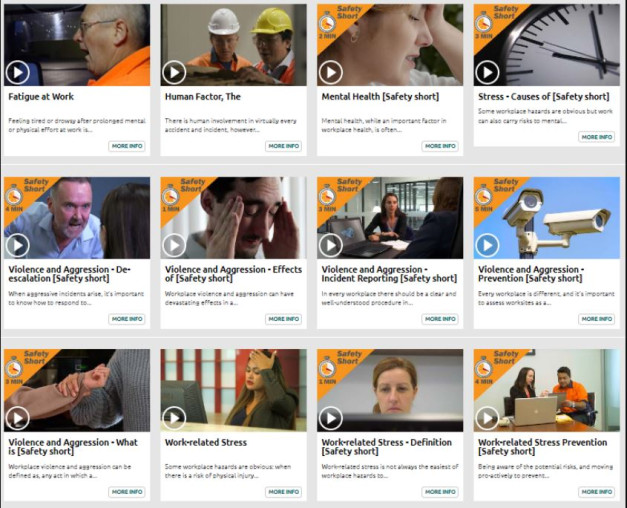The width and height of the screenshot is (627, 508).
Task: Play the Stress Causes of clock video
Action: click(x=487, y=72)
